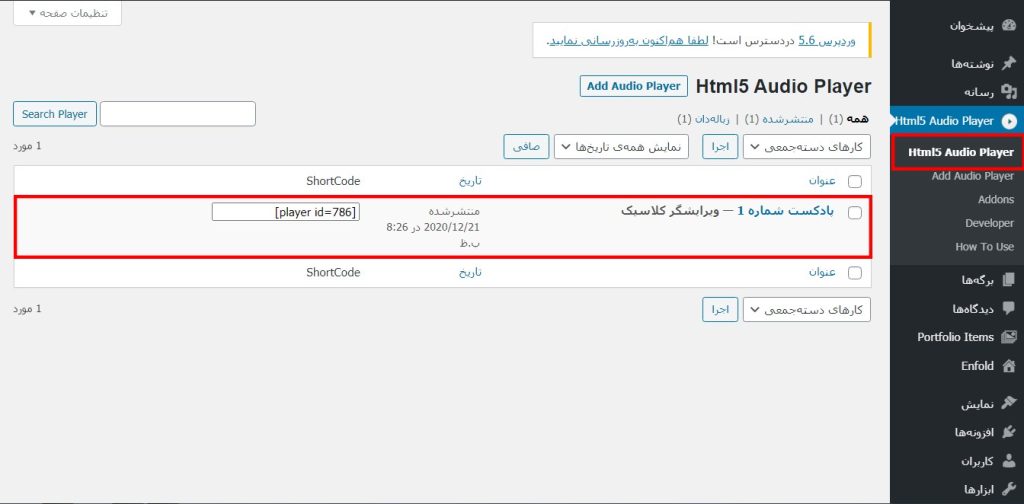Click the Html5 Audio Player play icon

point(1010,121)
